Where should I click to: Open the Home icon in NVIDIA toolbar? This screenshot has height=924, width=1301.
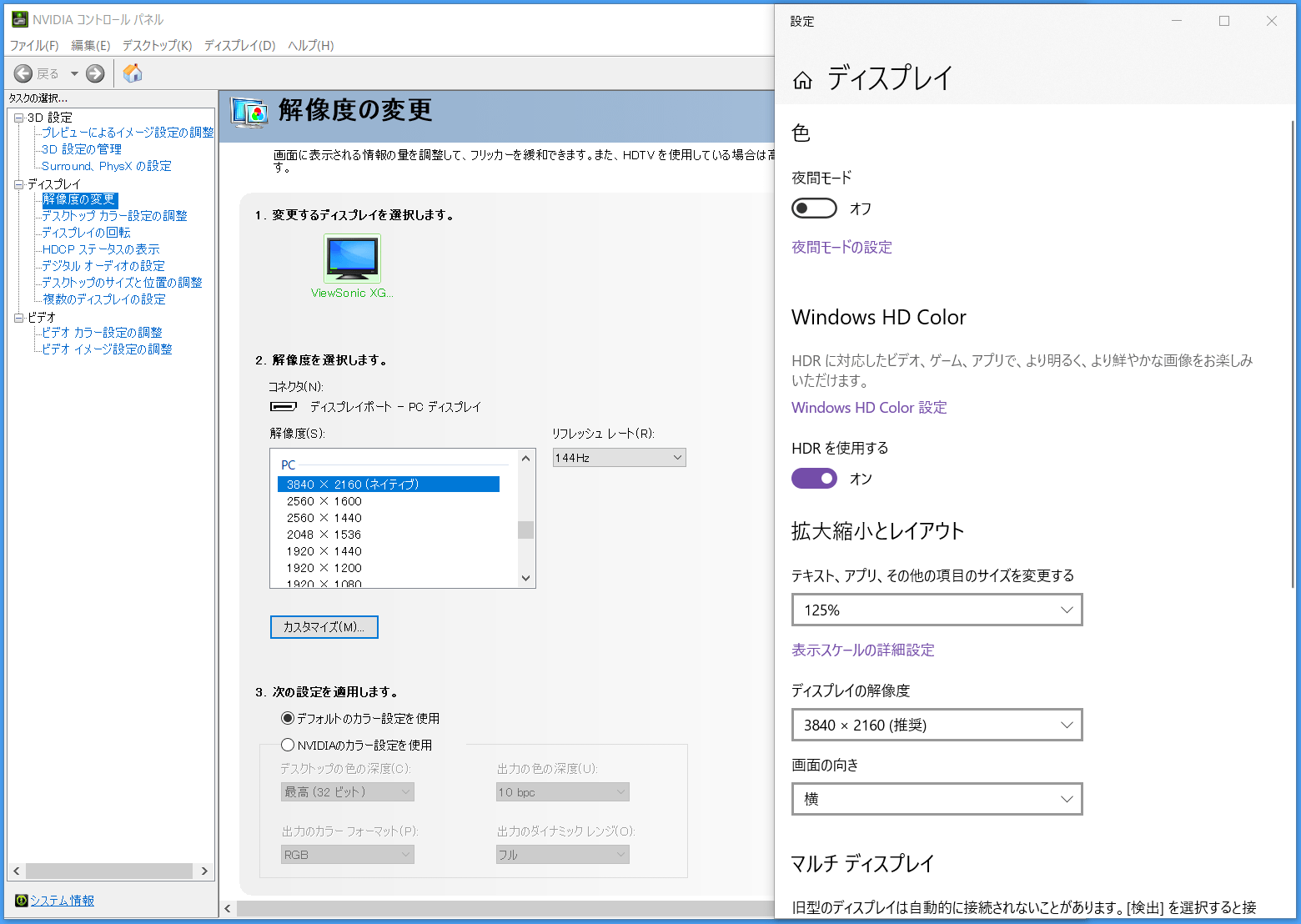click(133, 73)
